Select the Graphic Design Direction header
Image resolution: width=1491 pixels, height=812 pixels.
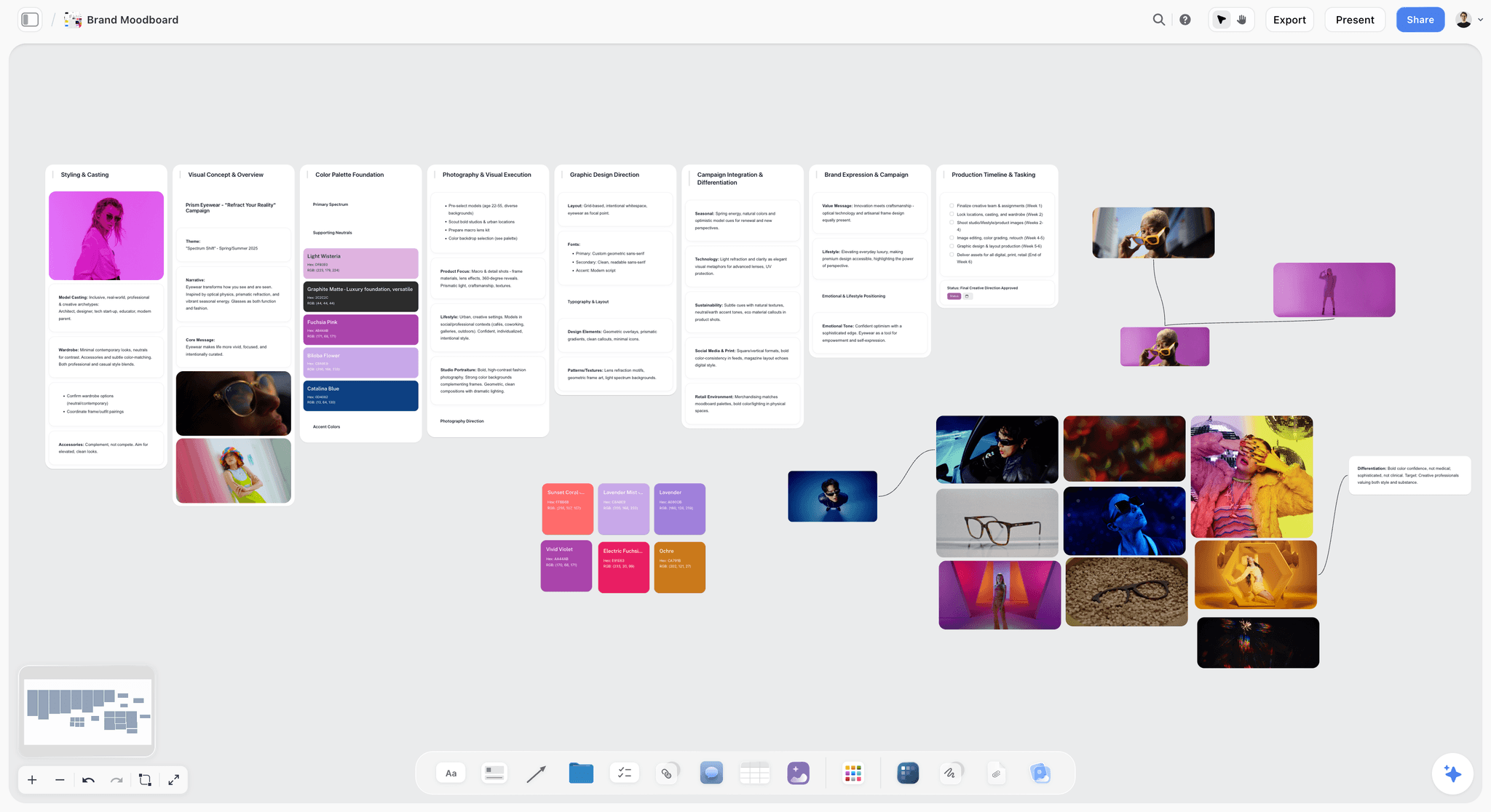point(604,175)
